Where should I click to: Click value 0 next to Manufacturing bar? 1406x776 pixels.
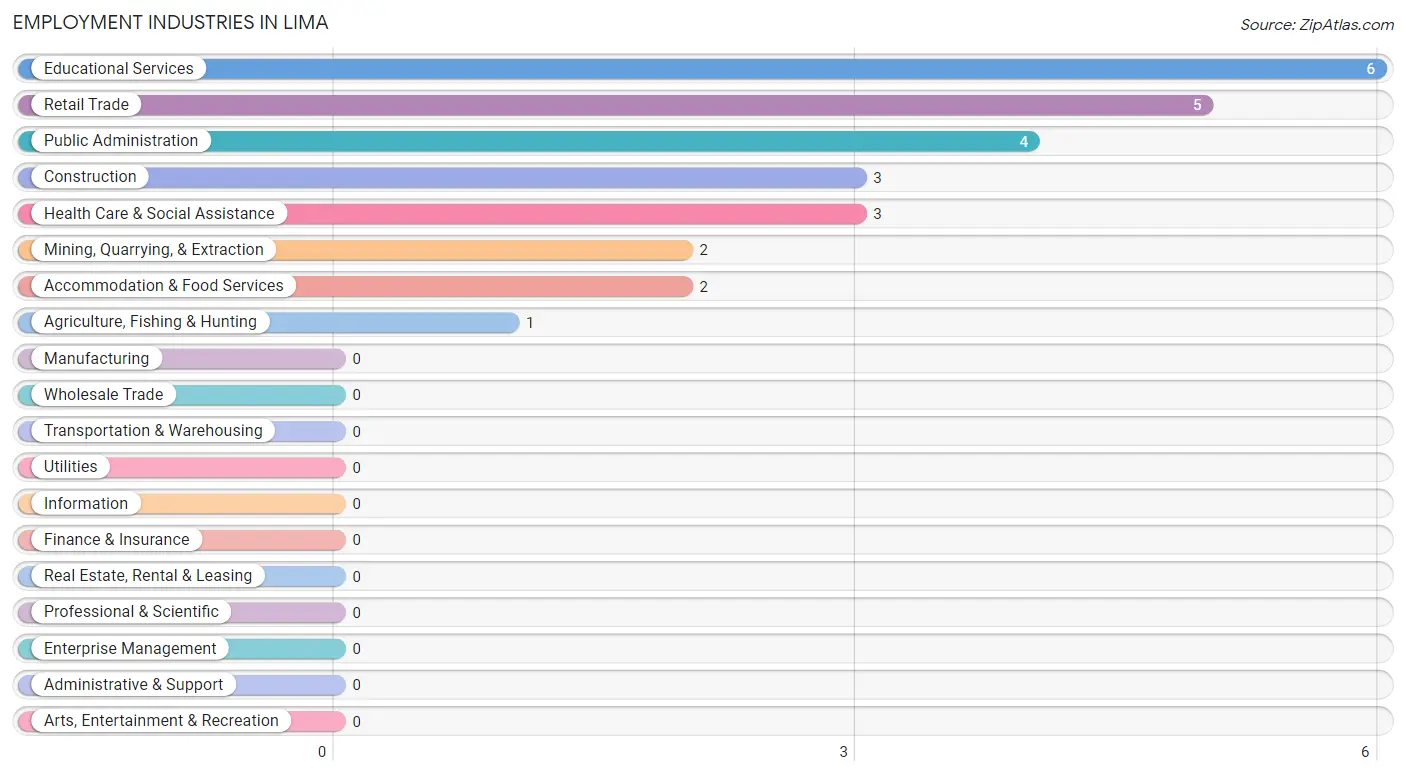click(356, 359)
